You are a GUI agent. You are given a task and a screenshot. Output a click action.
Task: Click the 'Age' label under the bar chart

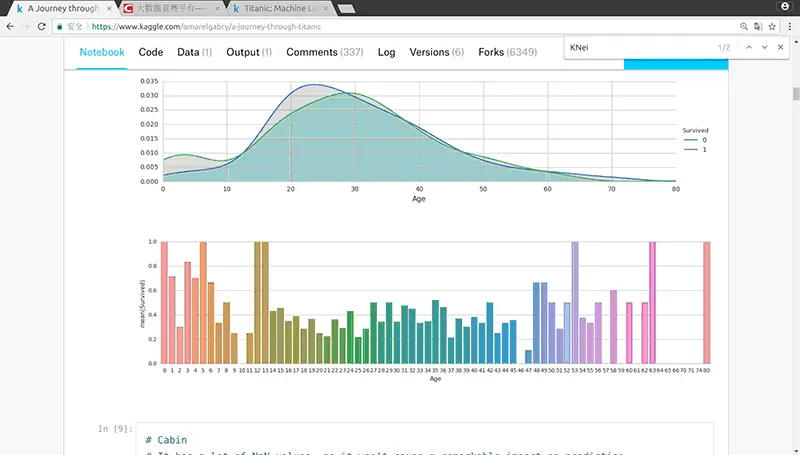tap(435, 378)
